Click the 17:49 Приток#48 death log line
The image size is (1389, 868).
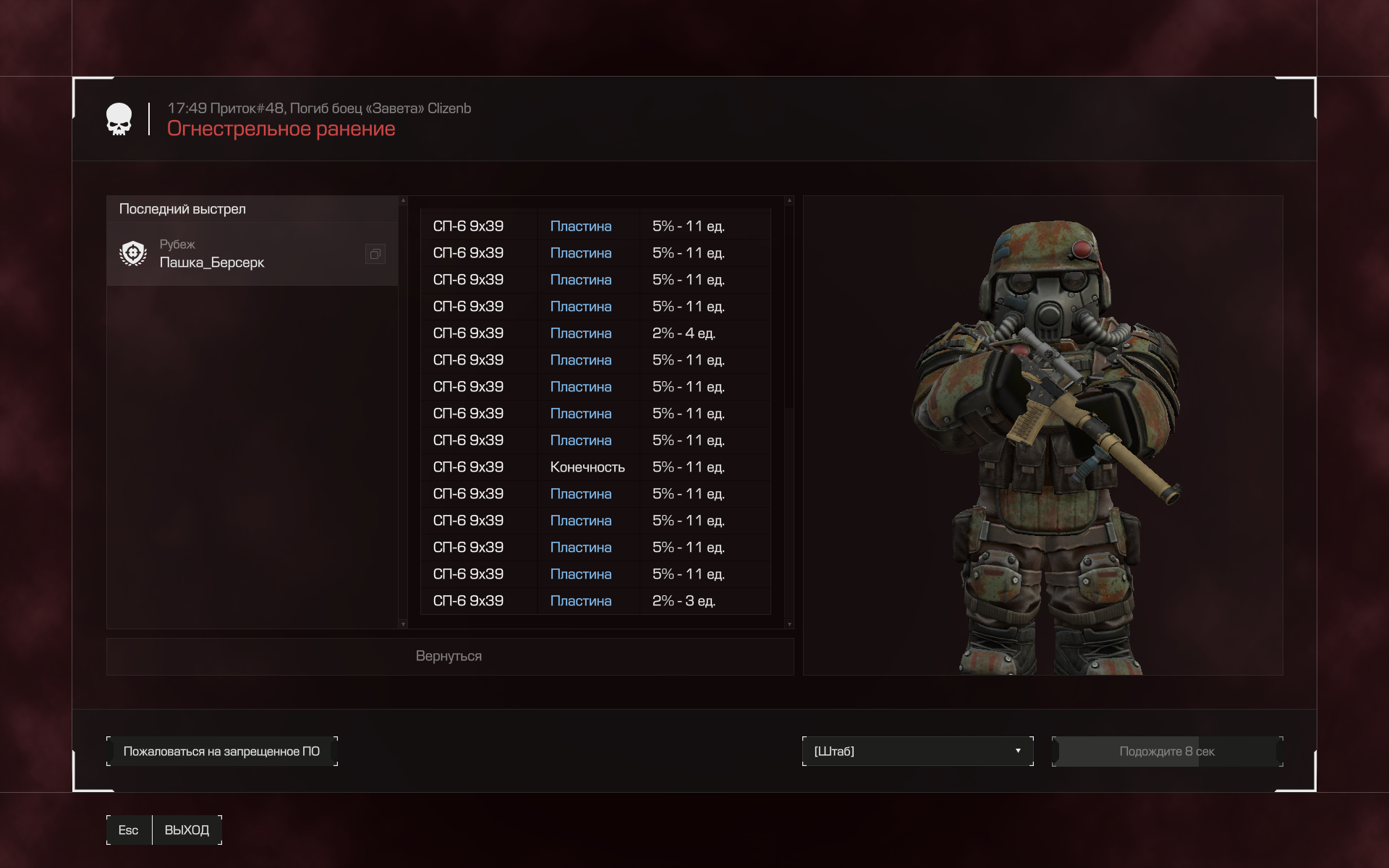point(319,108)
